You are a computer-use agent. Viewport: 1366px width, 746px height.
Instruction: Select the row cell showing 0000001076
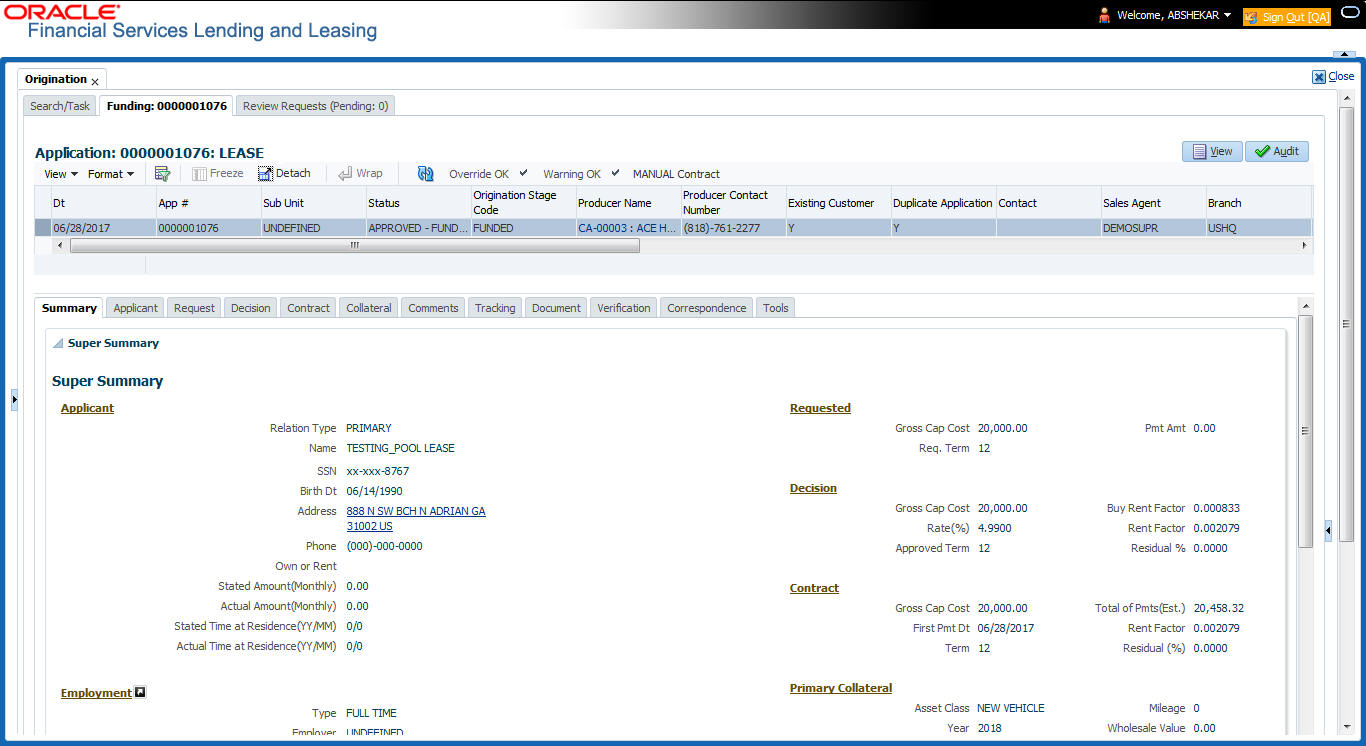(208, 228)
